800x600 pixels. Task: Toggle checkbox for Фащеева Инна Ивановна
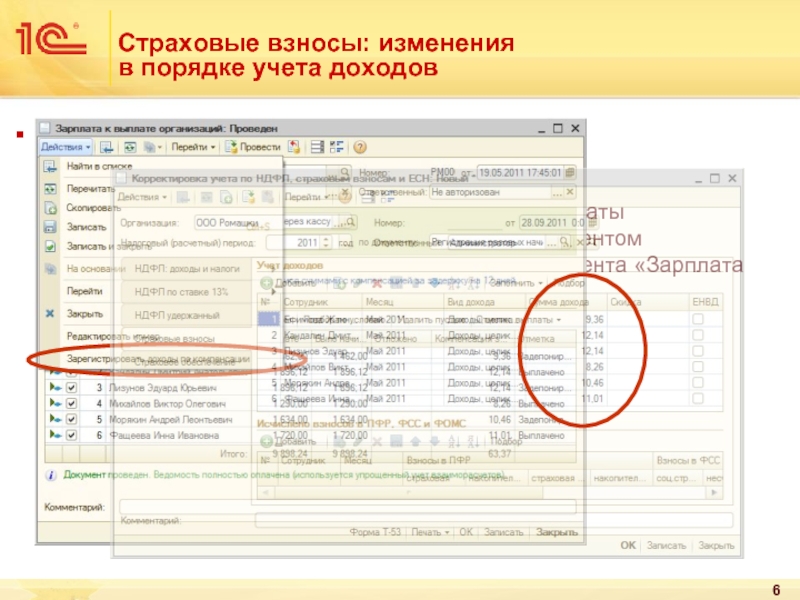tap(70, 436)
